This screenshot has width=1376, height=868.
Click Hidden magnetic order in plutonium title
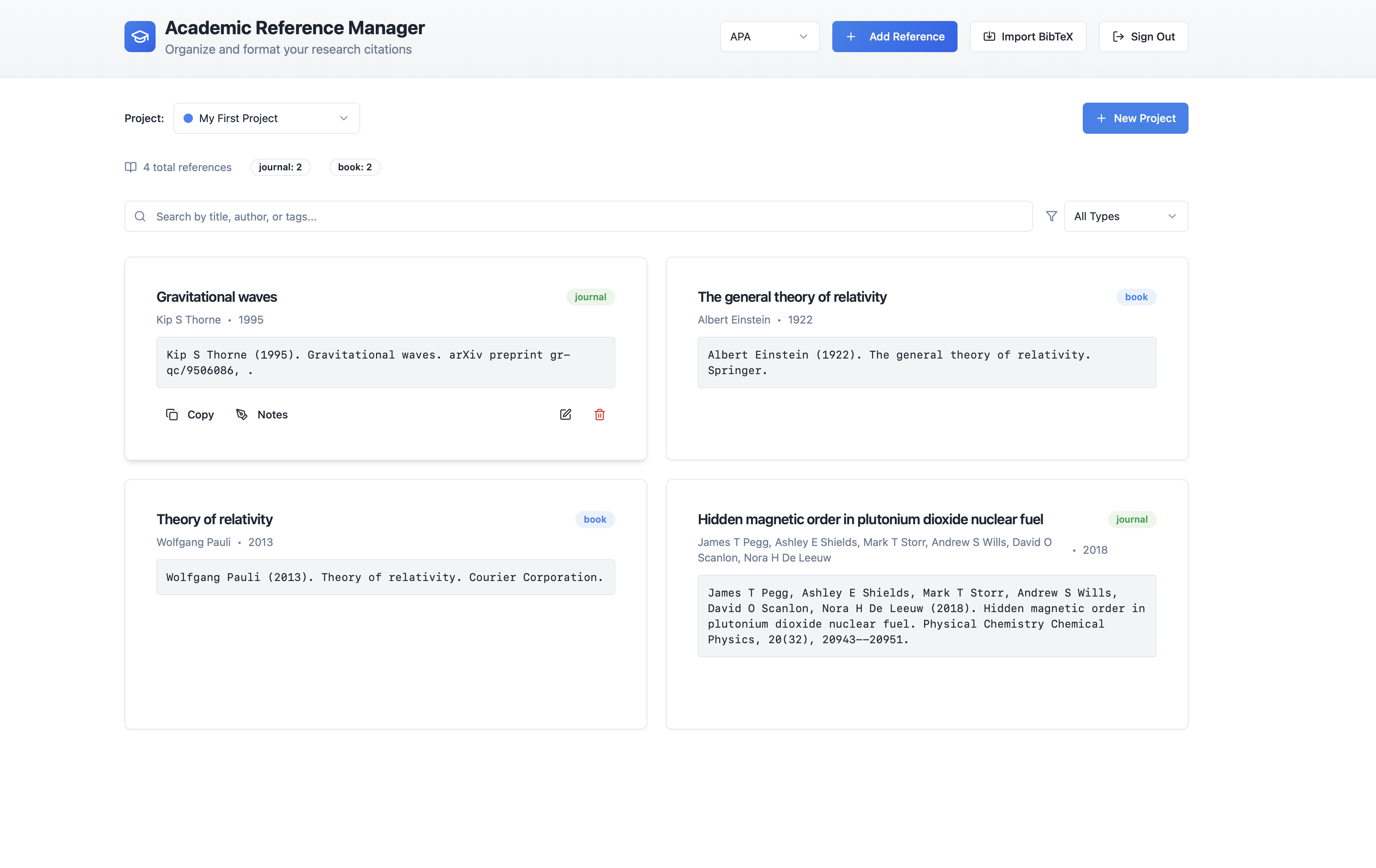point(870,519)
